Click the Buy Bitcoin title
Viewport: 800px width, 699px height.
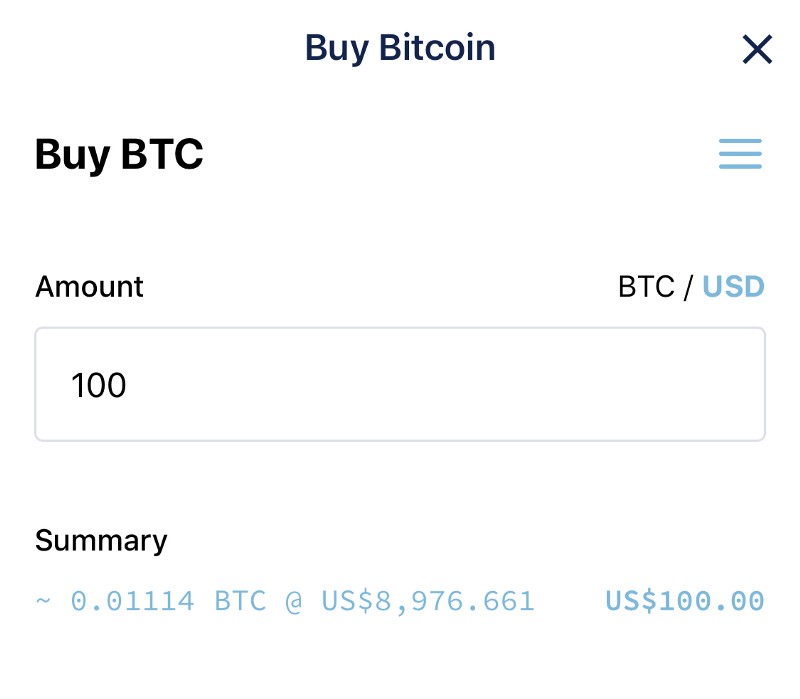400,48
